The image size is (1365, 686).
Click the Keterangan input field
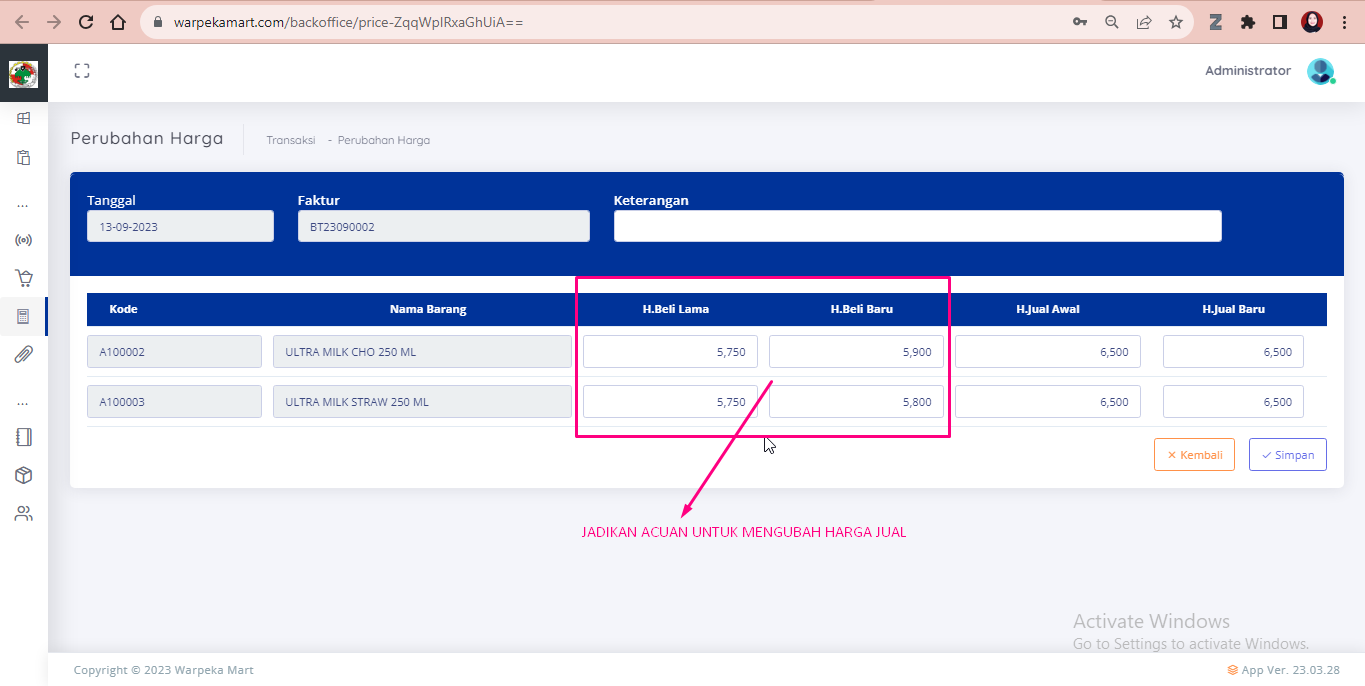918,226
